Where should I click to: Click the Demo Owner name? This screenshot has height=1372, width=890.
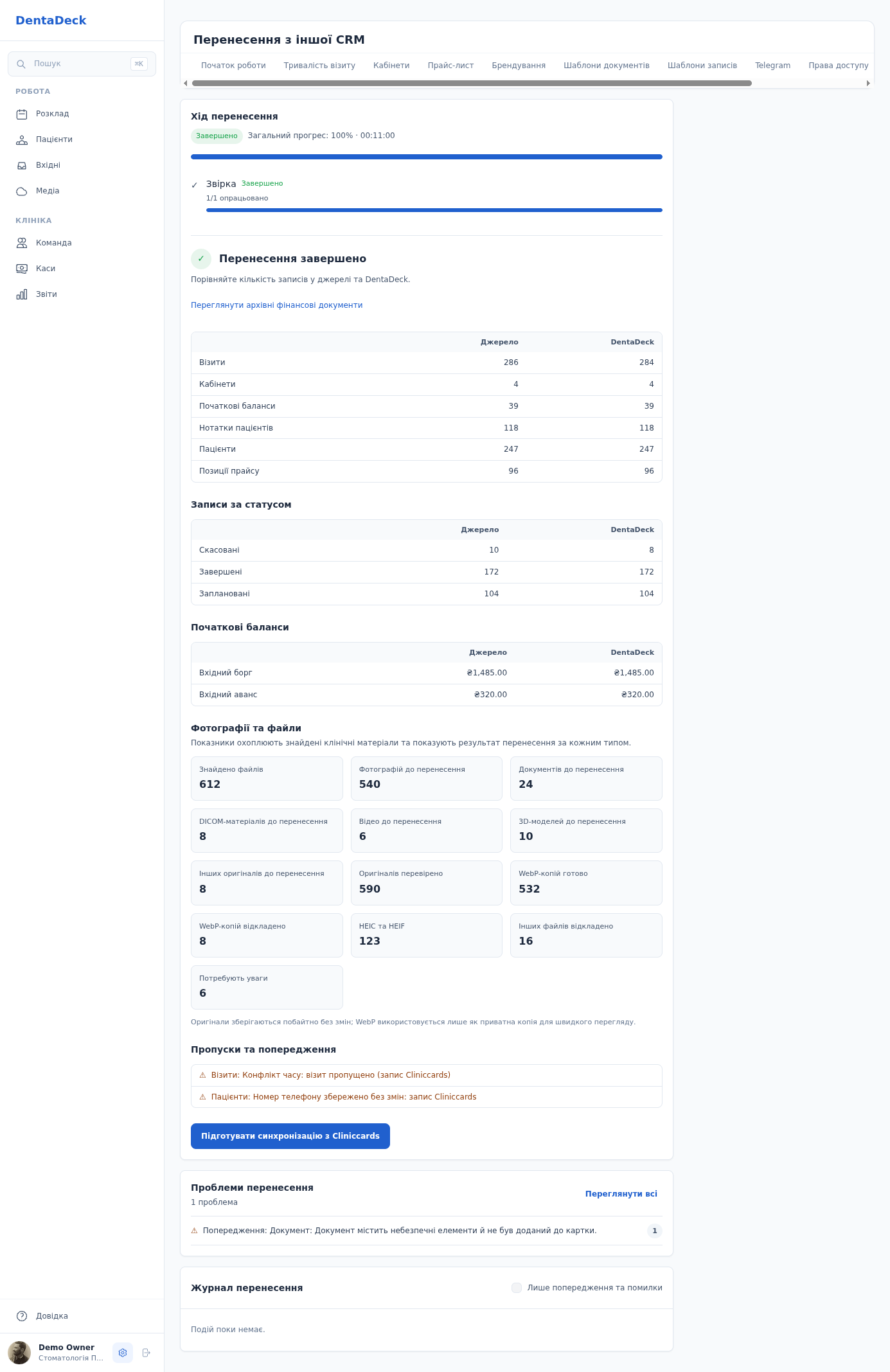click(66, 1348)
